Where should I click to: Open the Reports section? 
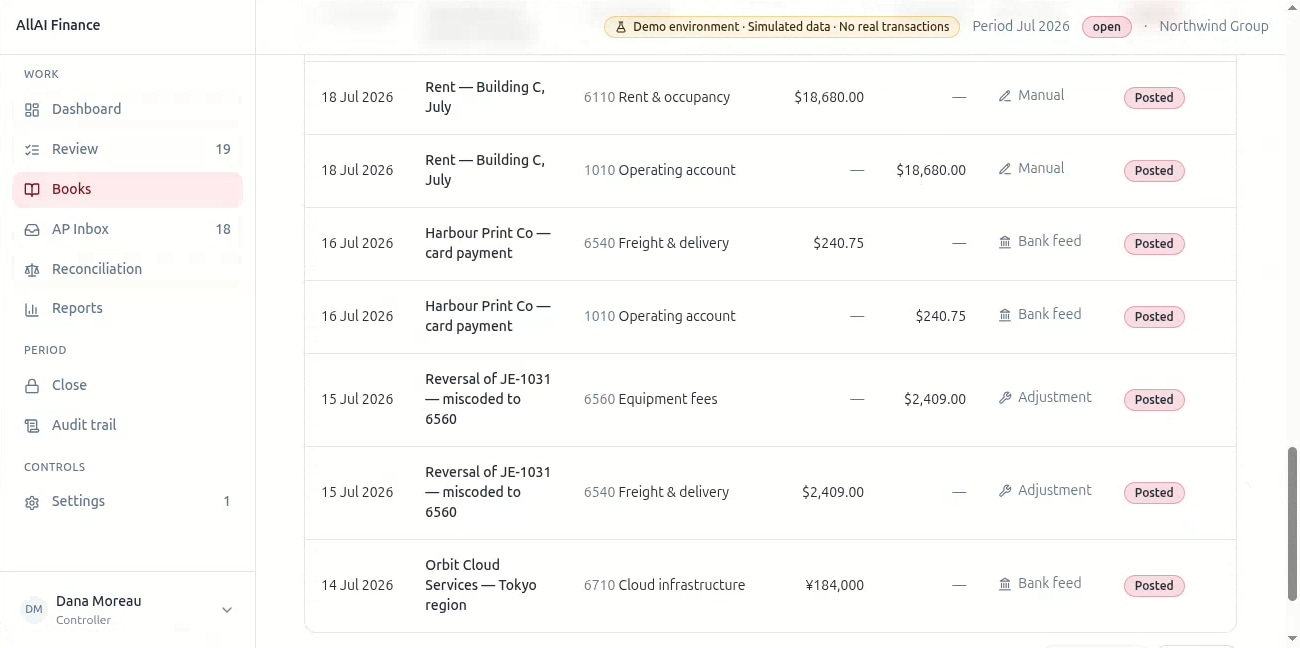coord(128,308)
